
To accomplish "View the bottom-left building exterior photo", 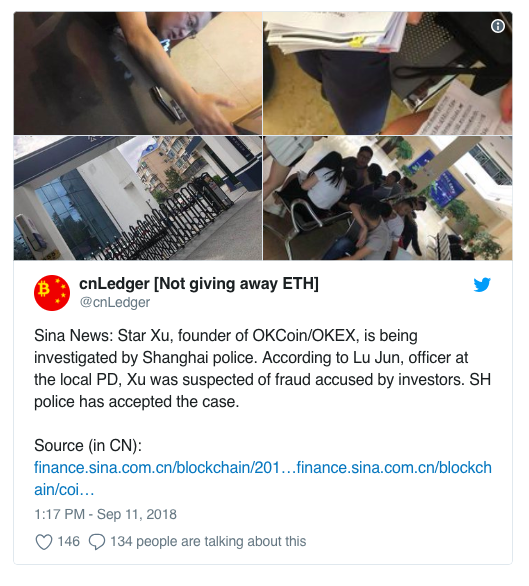I will click(x=138, y=198).
